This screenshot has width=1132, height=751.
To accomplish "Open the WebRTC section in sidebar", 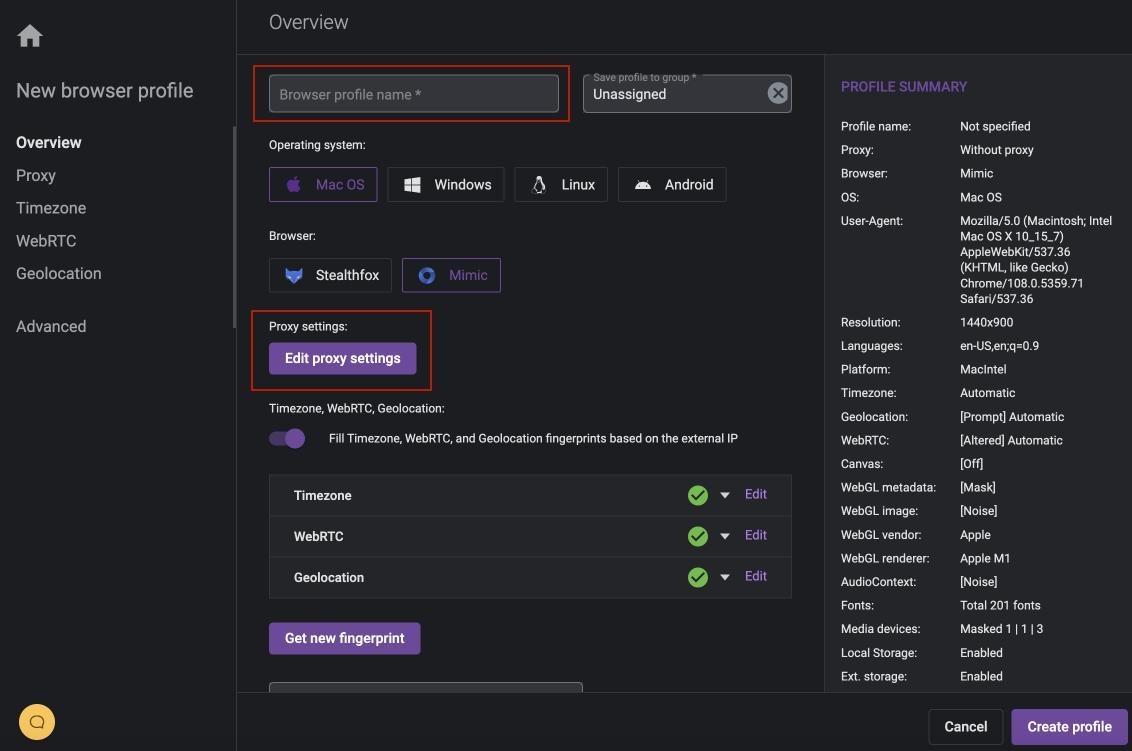I will pos(45,240).
